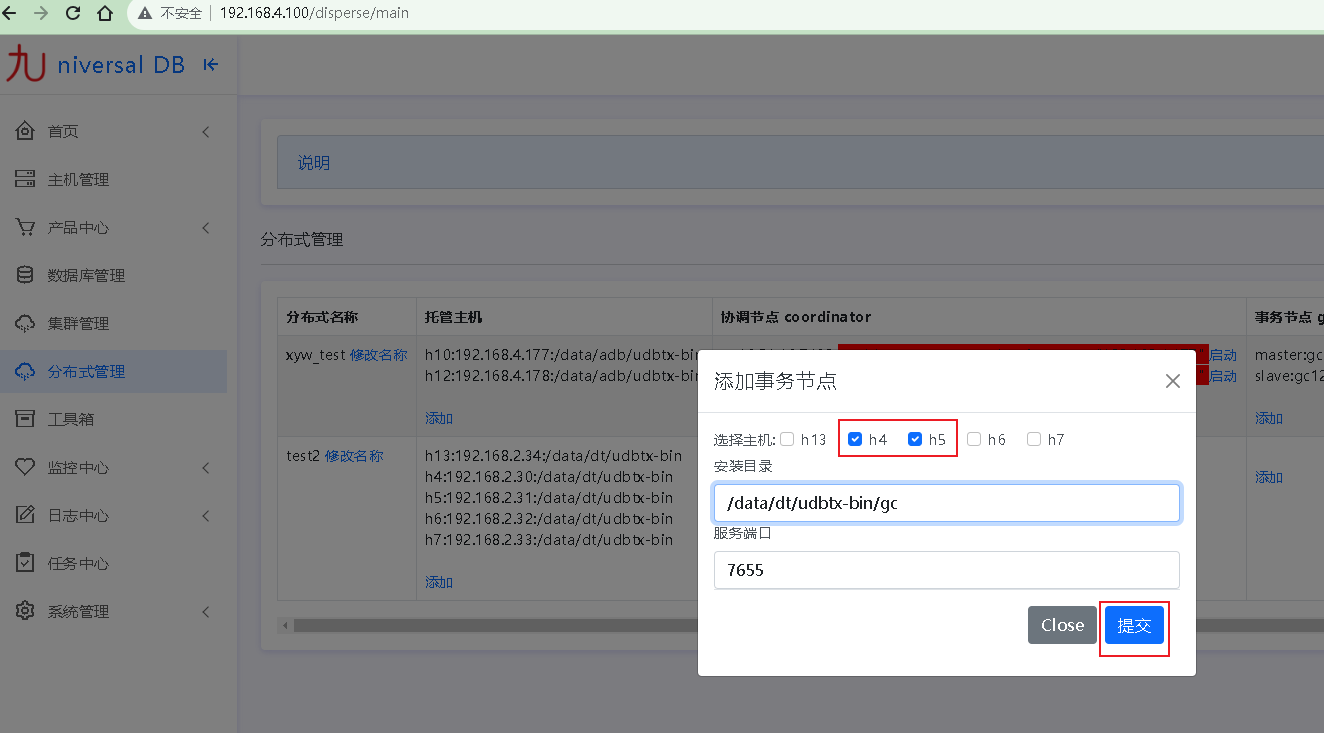Viewport: 1324px width, 733px height.
Task: Uncheck the h4 host checkbox
Action: [x=855, y=439]
